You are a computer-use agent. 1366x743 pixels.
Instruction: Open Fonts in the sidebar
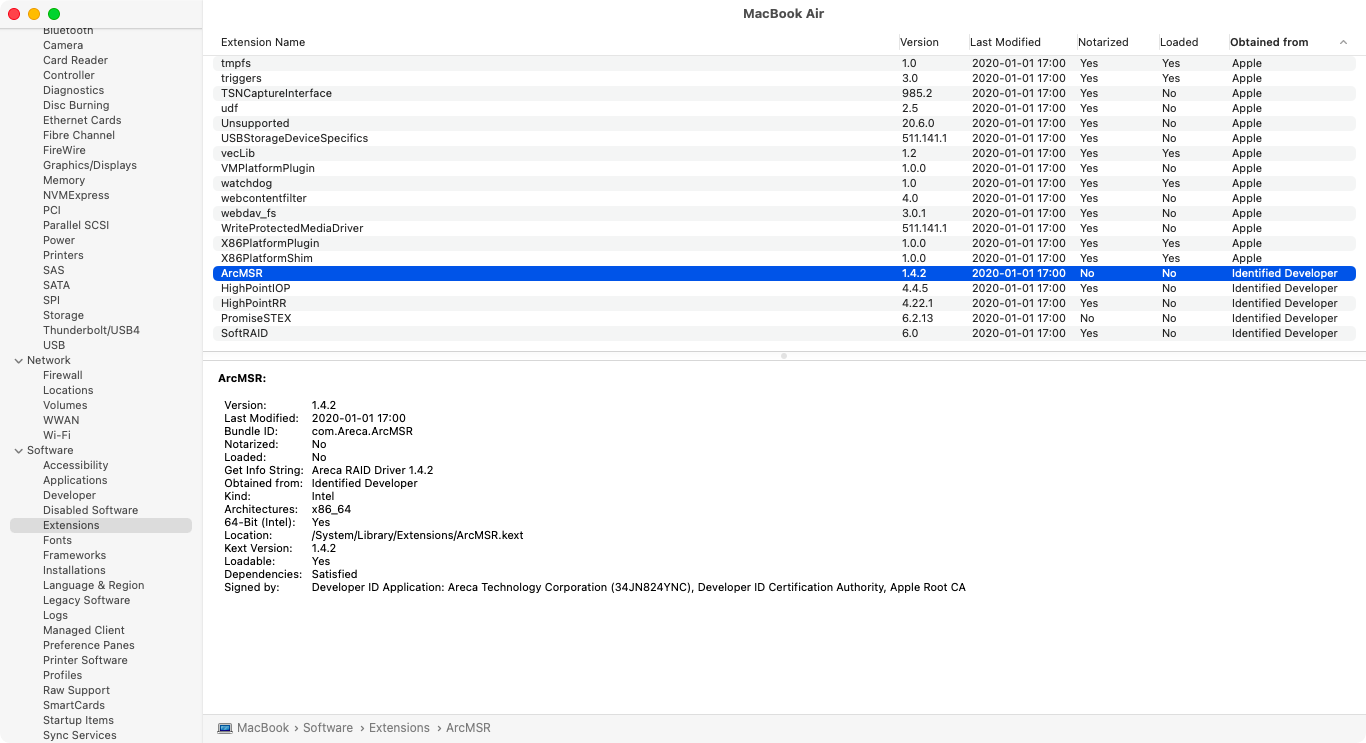[57, 540]
